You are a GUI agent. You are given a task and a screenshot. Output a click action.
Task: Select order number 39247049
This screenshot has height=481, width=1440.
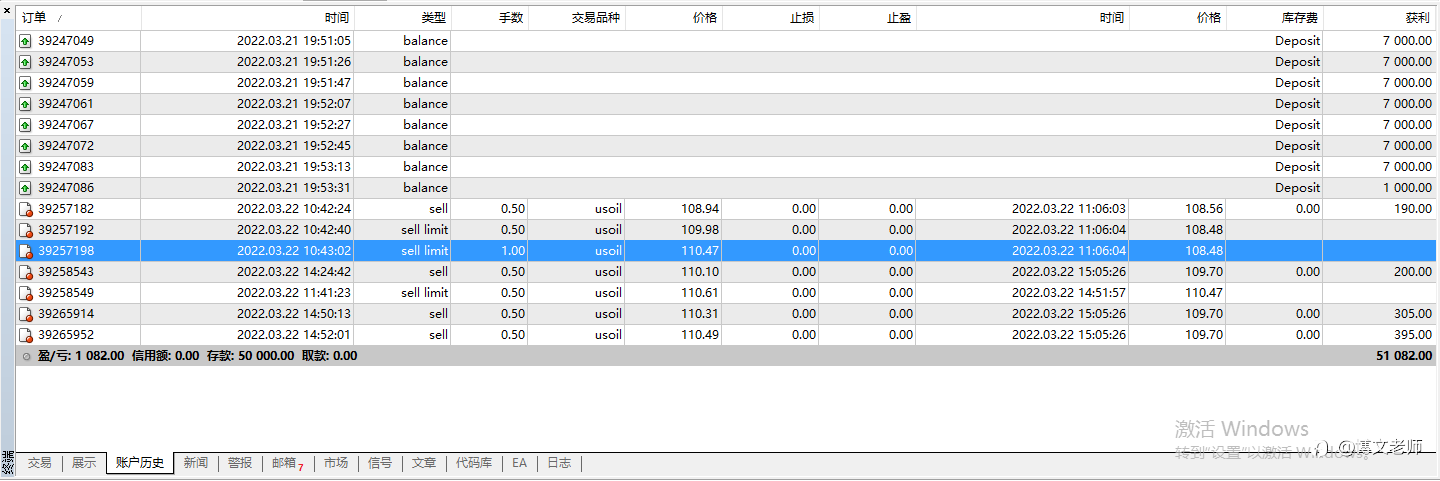66,41
